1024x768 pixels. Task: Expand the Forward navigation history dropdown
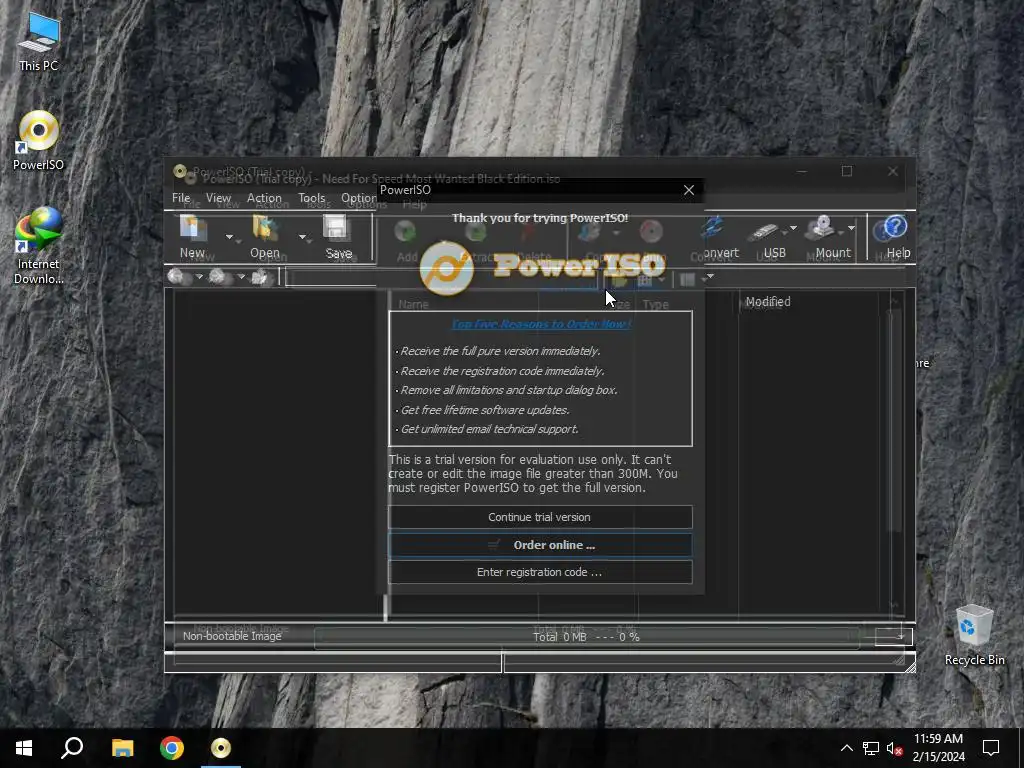tap(241, 277)
